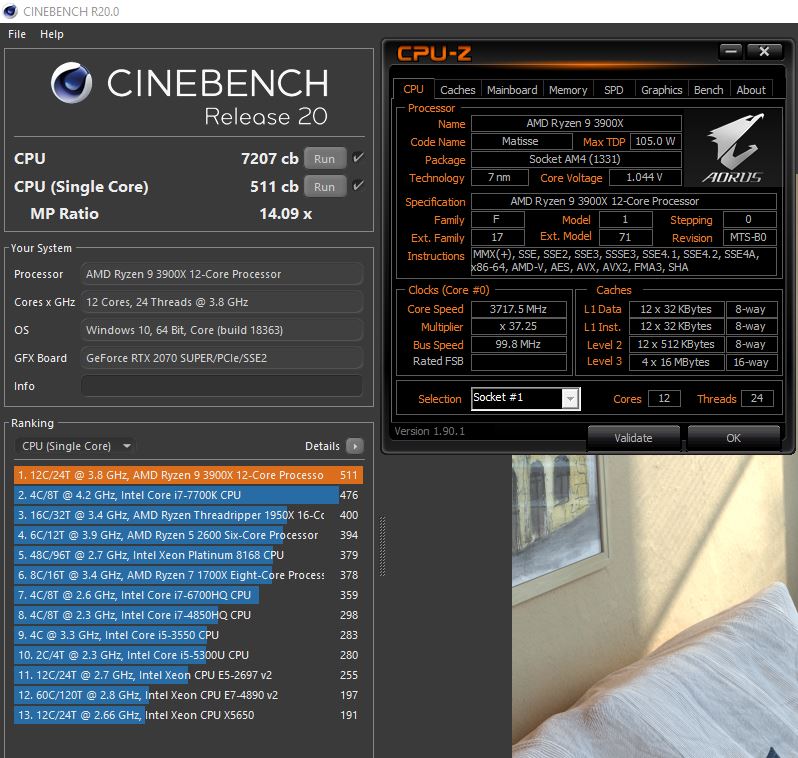Select ranking row 4 AMD Ryzen 5 2600
Image resolution: width=798 pixels, height=758 pixels.
point(188,535)
